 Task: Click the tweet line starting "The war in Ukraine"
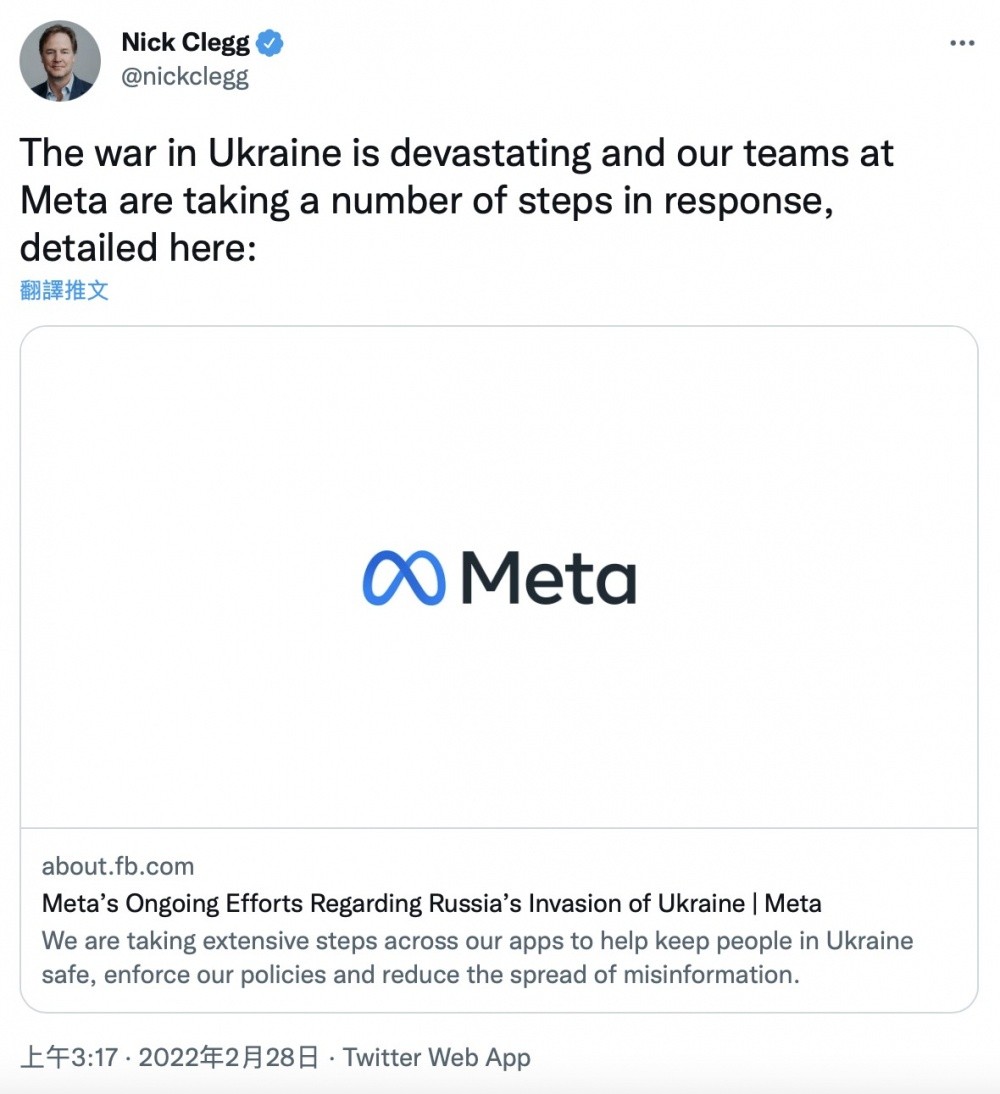click(x=456, y=153)
